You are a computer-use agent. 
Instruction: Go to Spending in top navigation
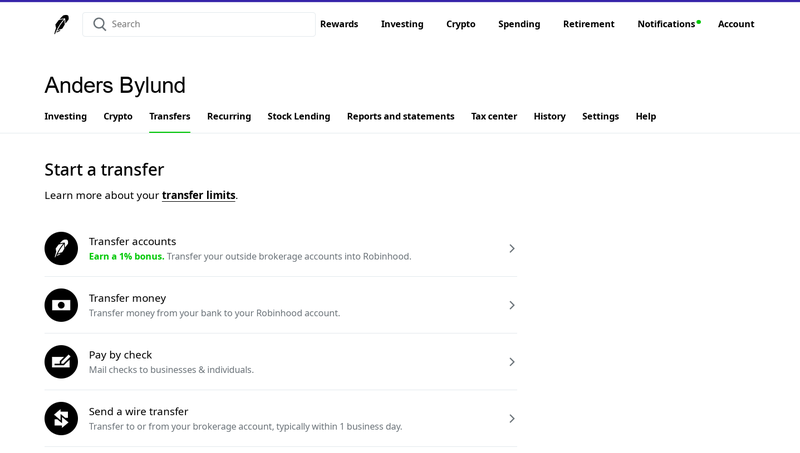(519, 24)
